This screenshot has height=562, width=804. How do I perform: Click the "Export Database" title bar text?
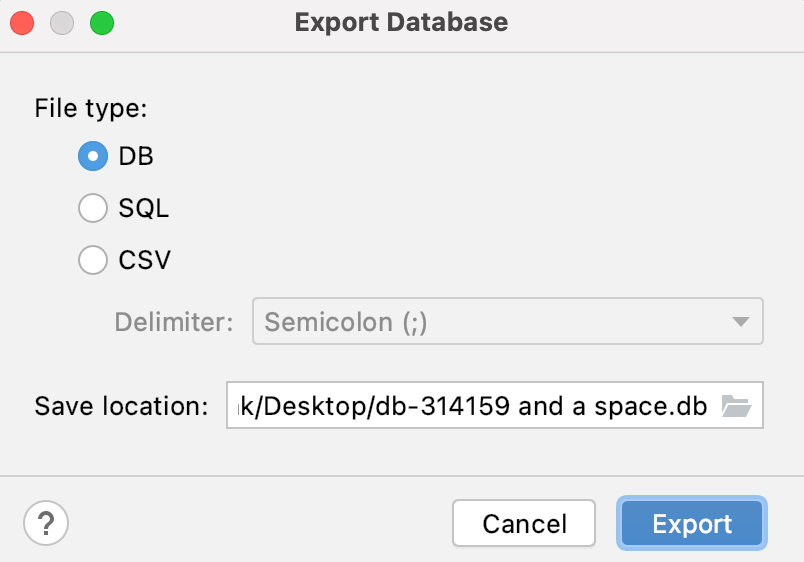click(401, 22)
